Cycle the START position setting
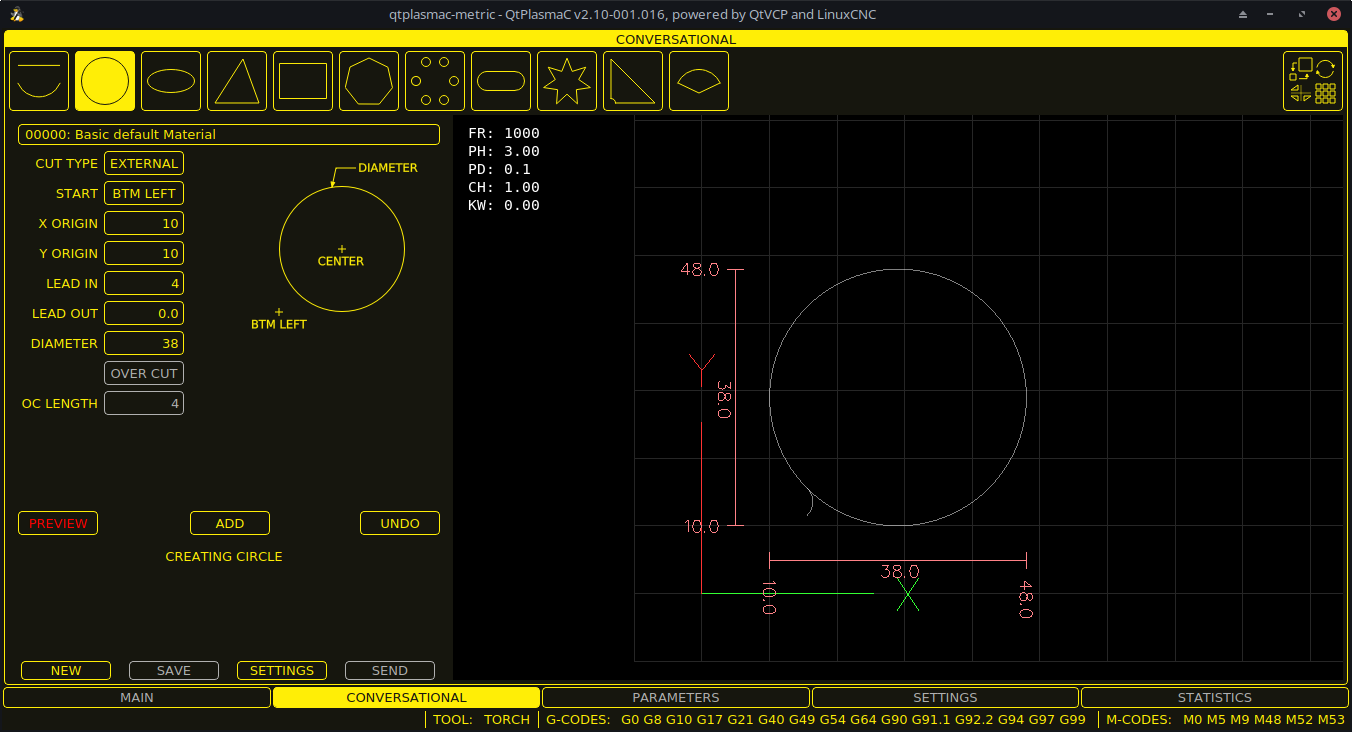This screenshot has height=732, width=1352. pos(143,193)
